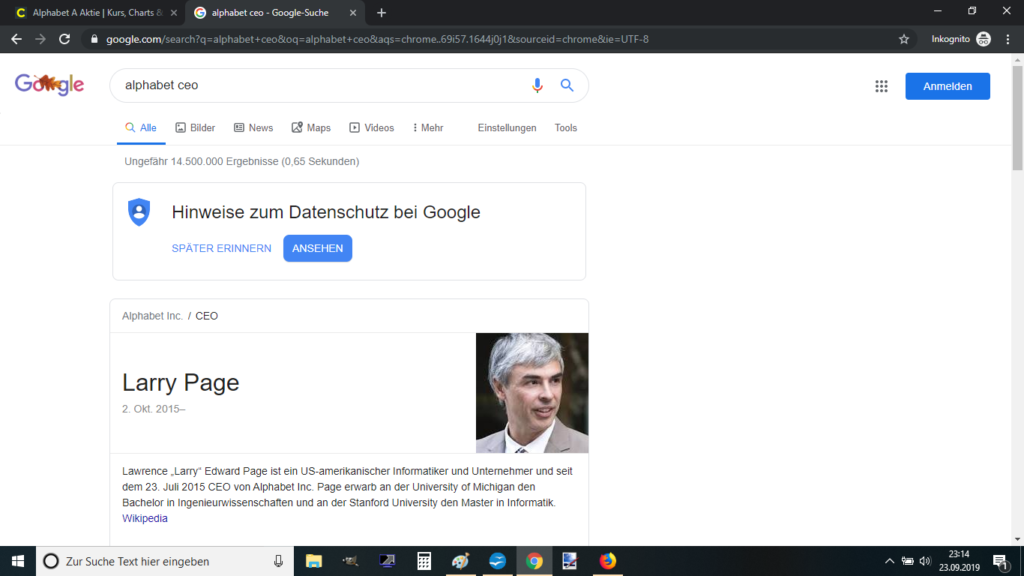Click the Chrome icon in the taskbar
This screenshot has width=1024, height=576.
pyautogui.click(x=534, y=561)
